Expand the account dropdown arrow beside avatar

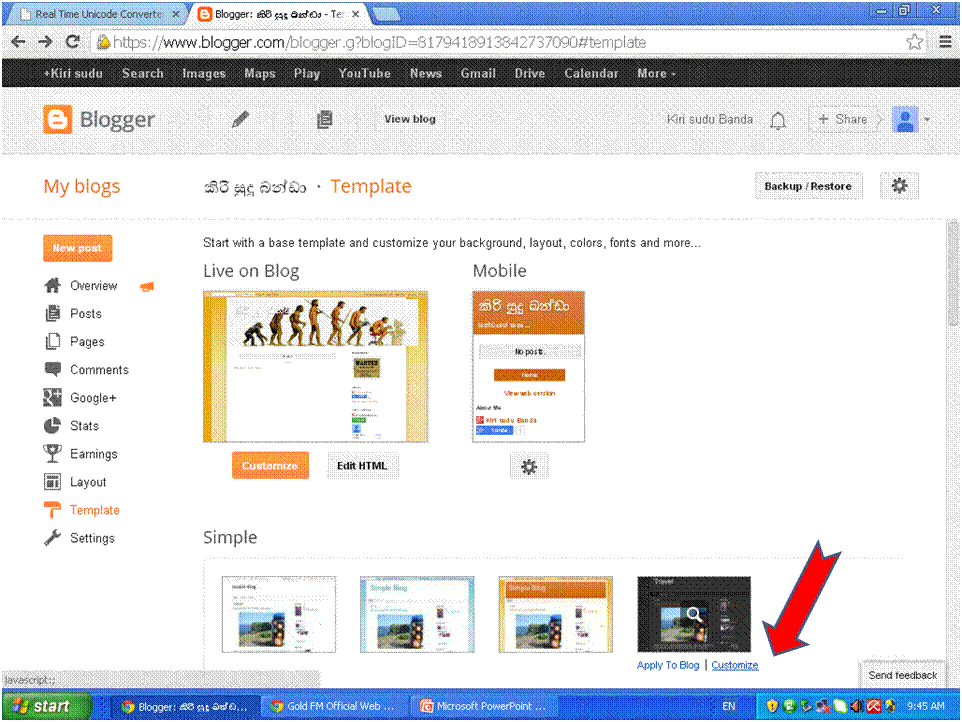tap(927, 120)
